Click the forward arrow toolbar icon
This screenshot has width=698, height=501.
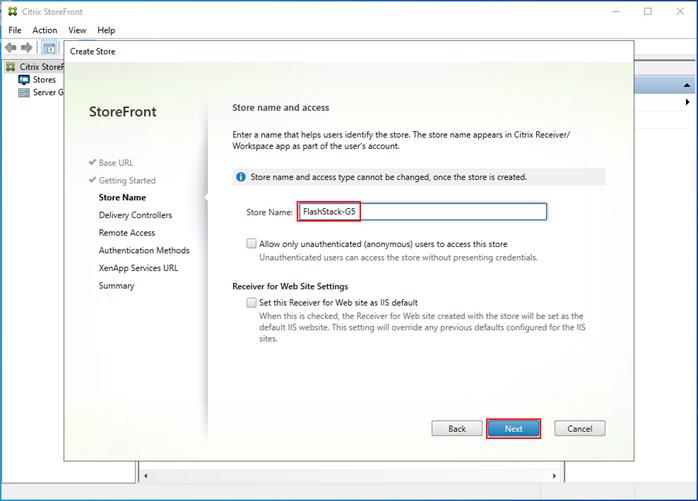[x=27, y=48]
